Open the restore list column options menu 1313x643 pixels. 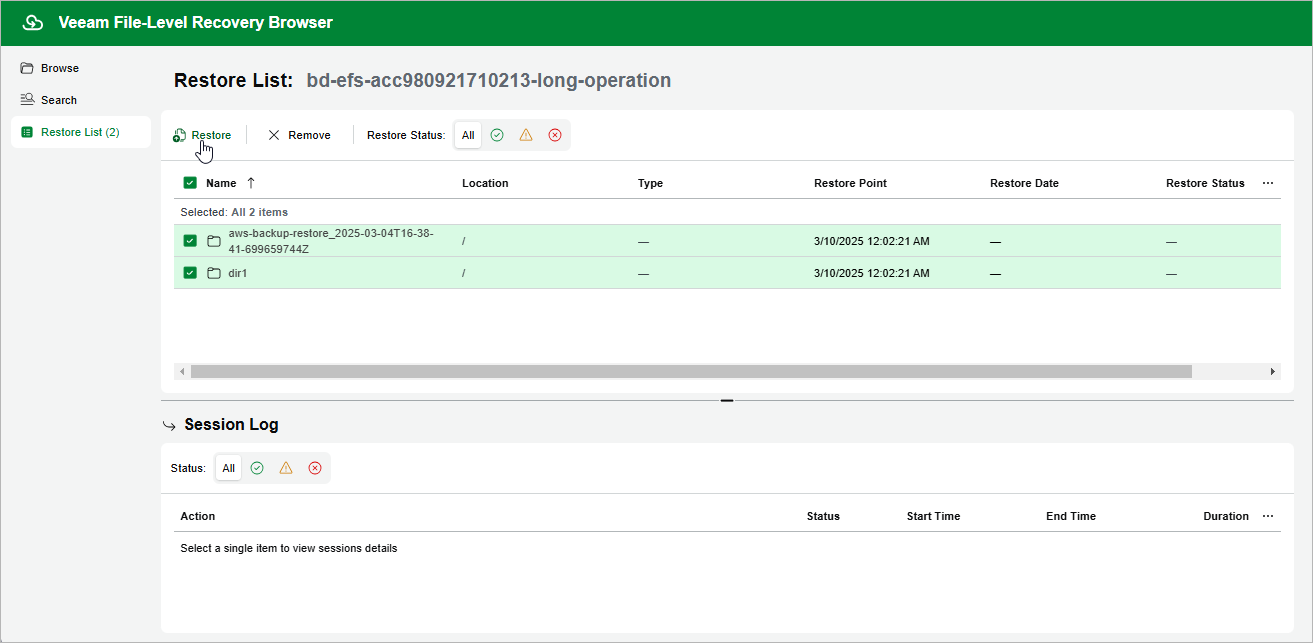[x=1267, y=183]
